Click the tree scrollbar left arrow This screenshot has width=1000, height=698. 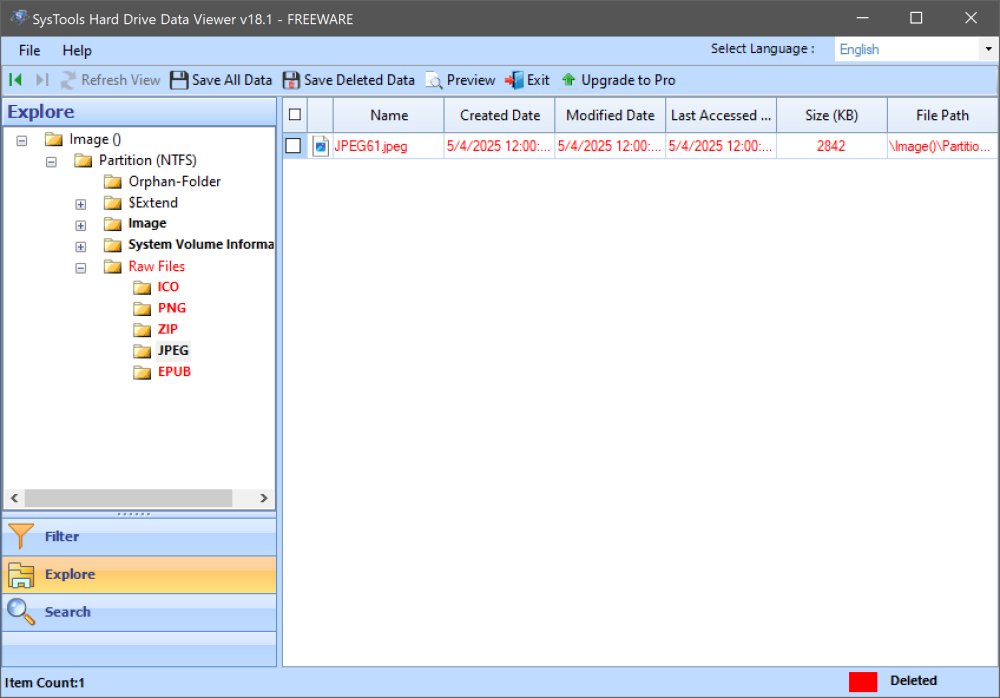[x=15, y=498]
